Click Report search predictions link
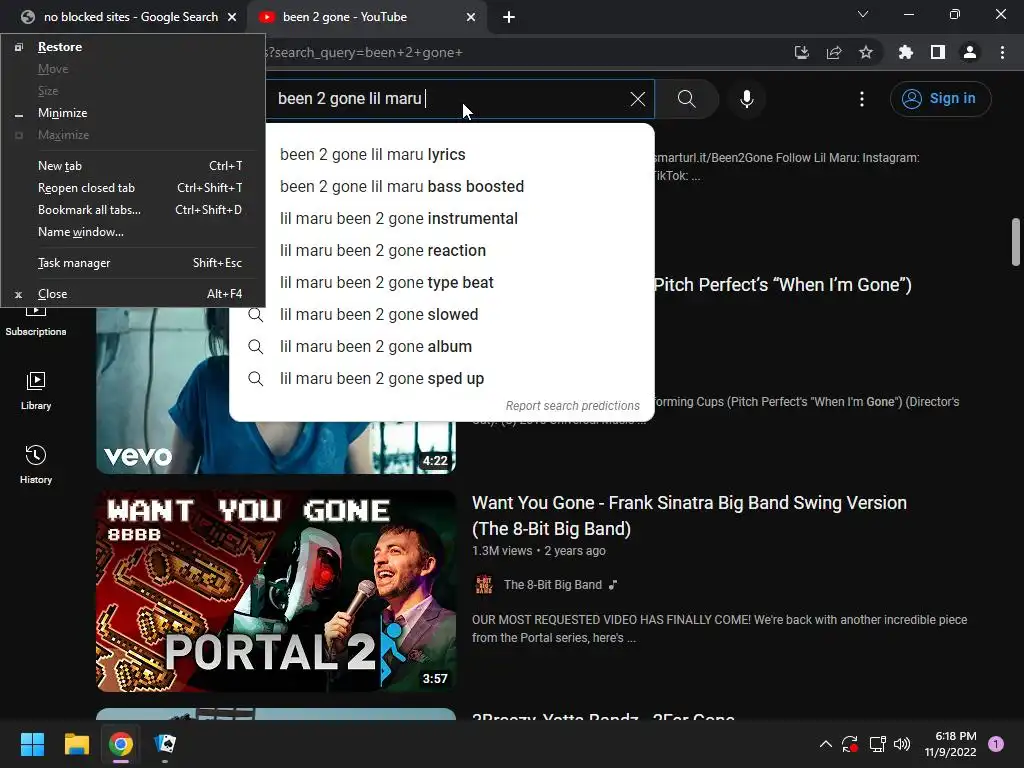This screenshot has height=768, width=1024. [x=573, y=406]
